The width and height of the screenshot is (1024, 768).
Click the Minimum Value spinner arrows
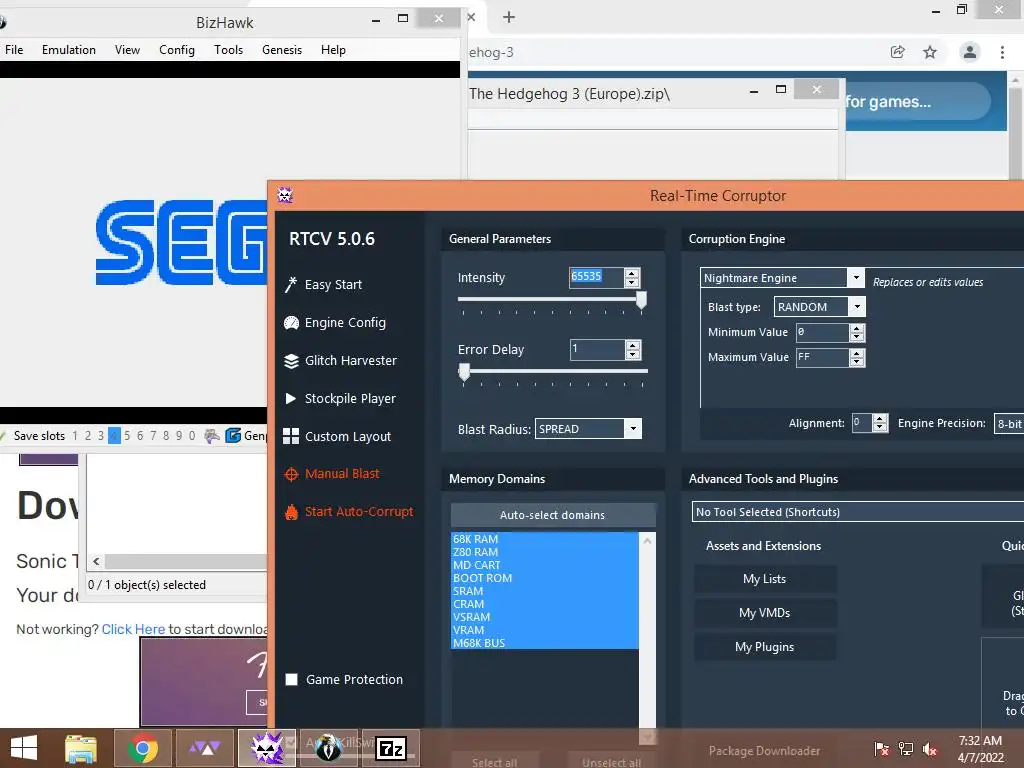tap(857, 332)
